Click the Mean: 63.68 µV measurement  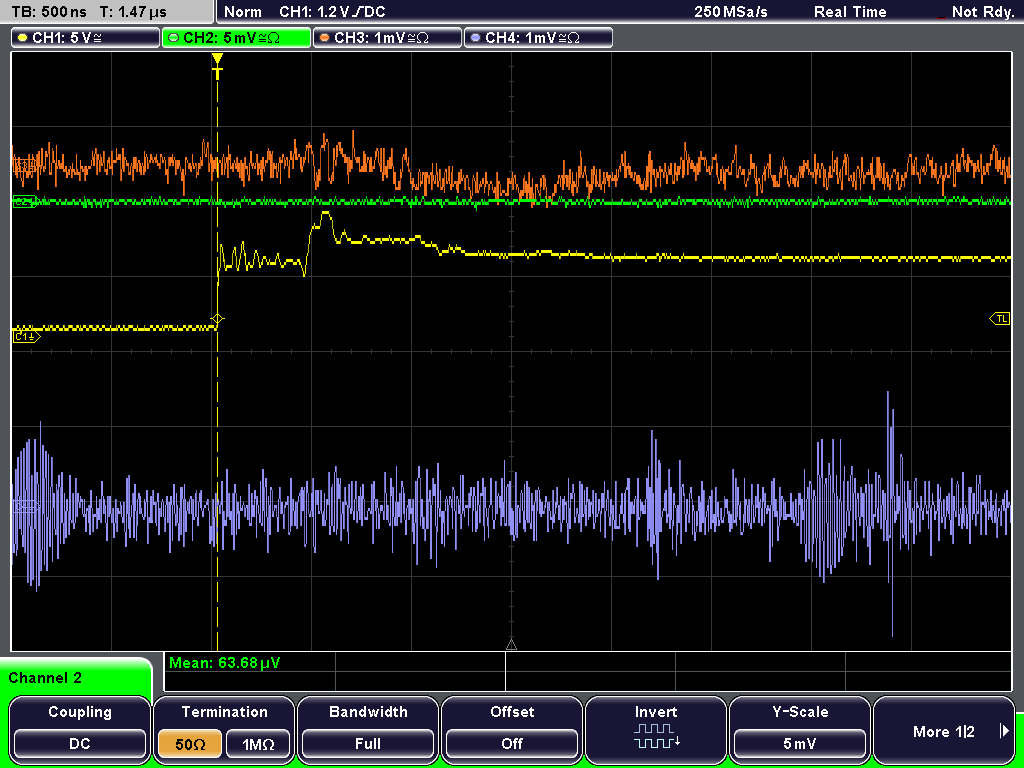(x=225, y=663)
